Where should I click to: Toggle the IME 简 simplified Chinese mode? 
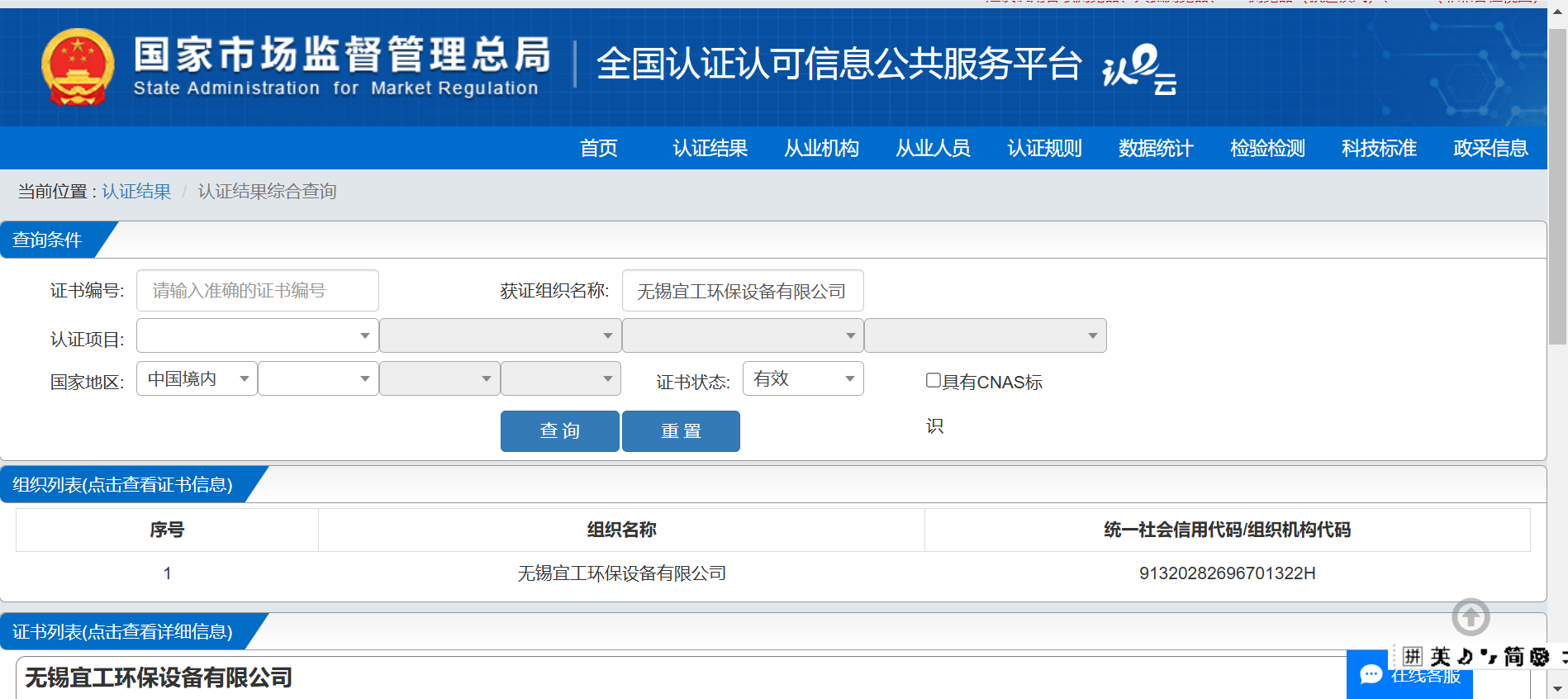click(x=1513, y=657)
